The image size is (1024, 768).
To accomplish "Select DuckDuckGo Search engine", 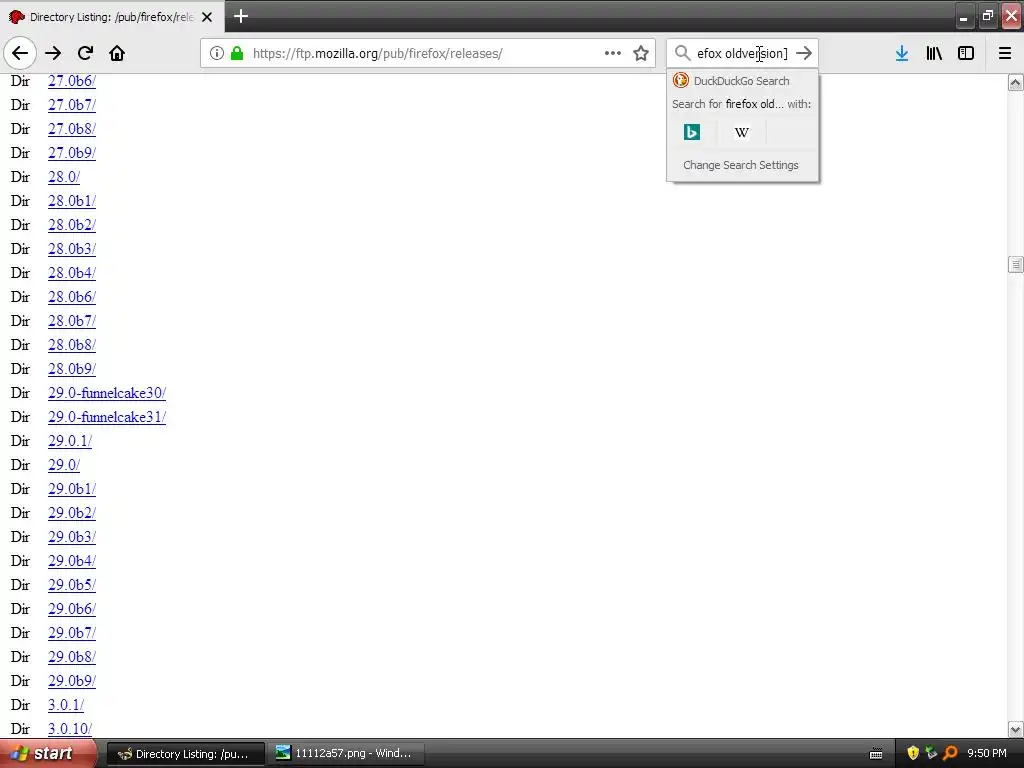I will [742, 81].
